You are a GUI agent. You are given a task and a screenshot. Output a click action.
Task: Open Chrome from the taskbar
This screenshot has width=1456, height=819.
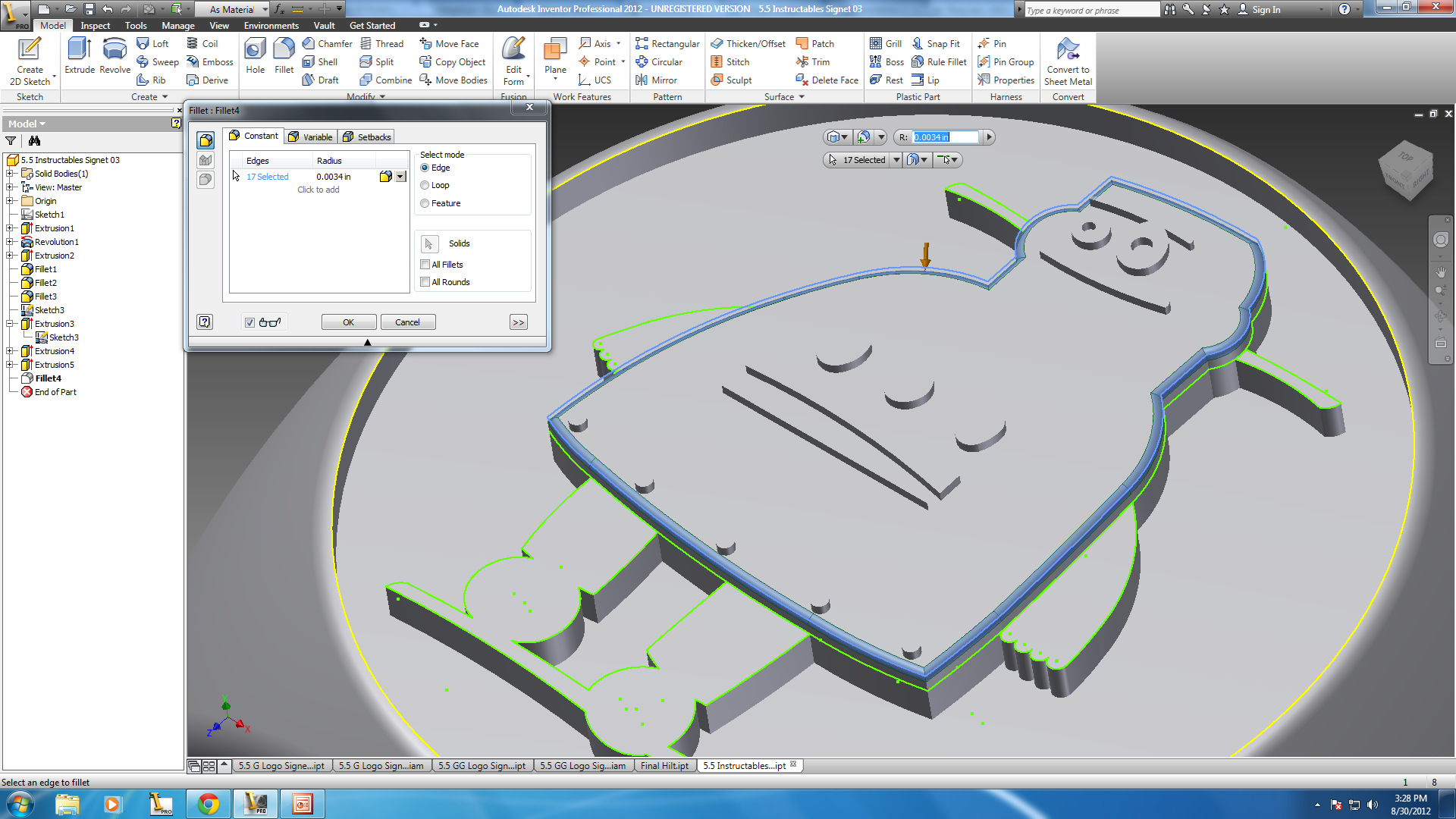208,804
